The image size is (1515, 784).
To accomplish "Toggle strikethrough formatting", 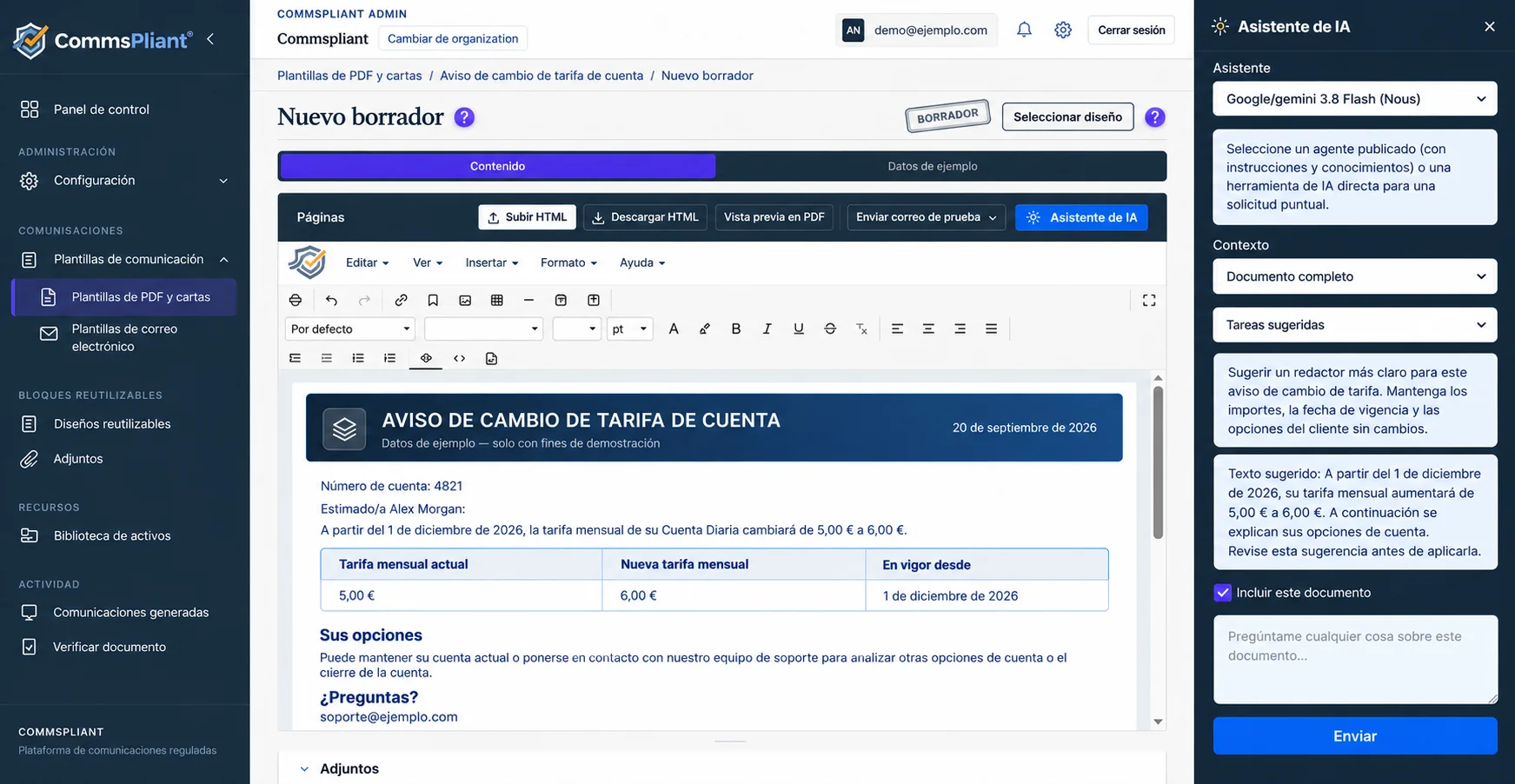I will [830, 329].
